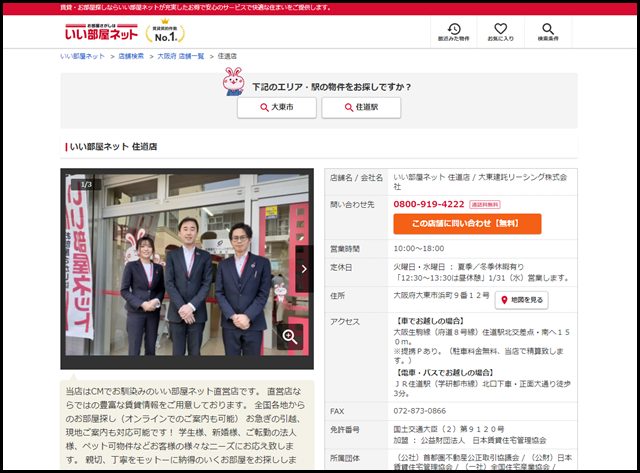Show next store photo arrow

pos(304,269)
